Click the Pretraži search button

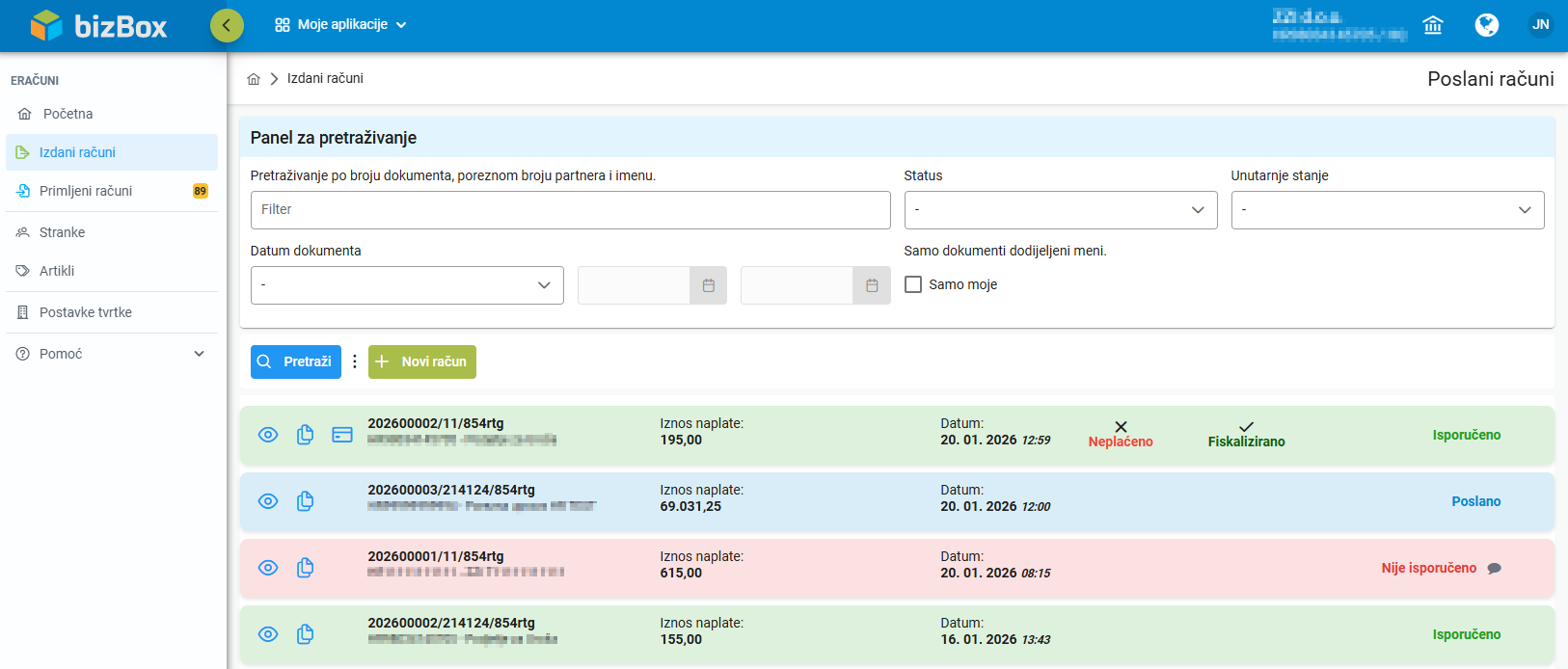pyautogui.click(x=295, y=361)
